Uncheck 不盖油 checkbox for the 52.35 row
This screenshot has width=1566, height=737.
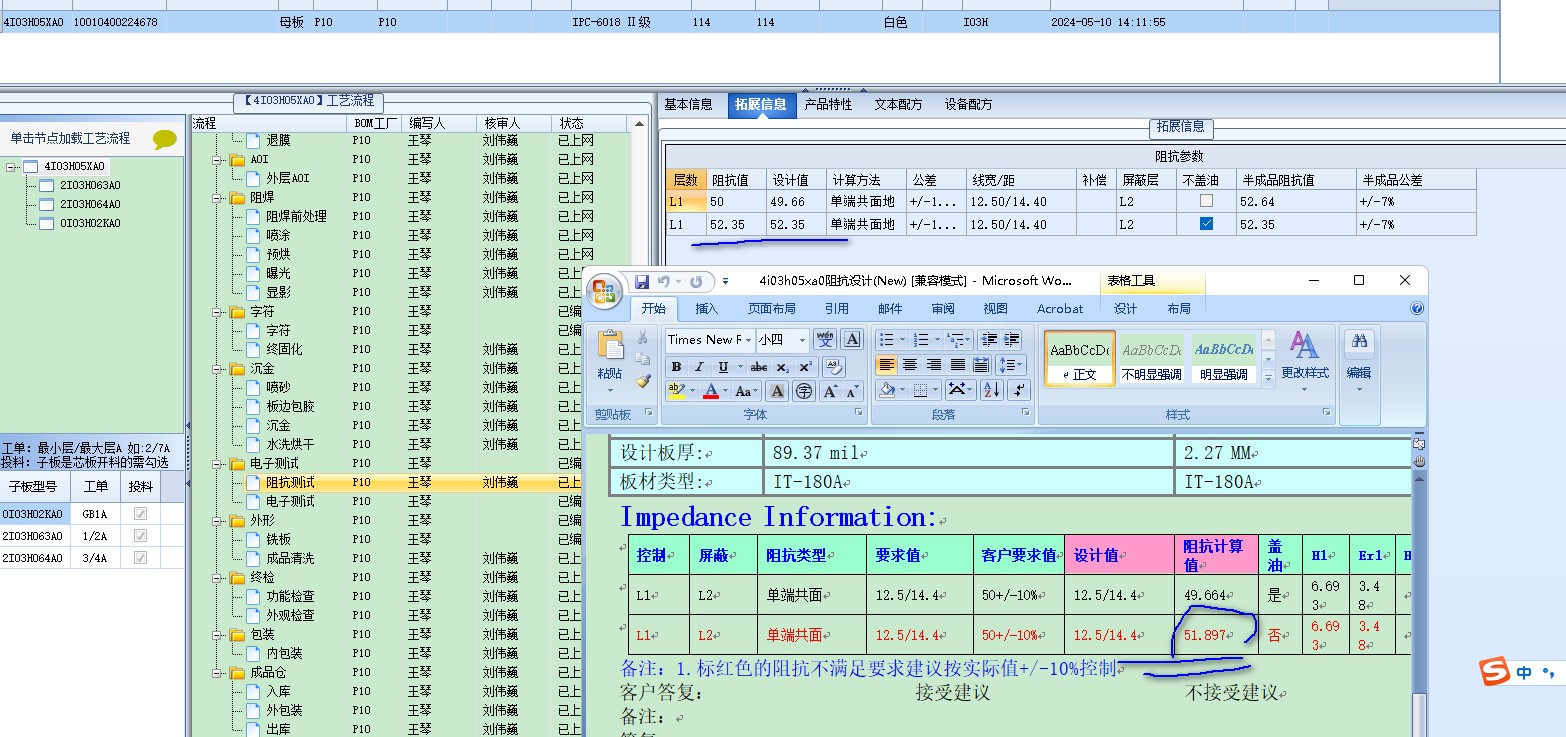1206,225
